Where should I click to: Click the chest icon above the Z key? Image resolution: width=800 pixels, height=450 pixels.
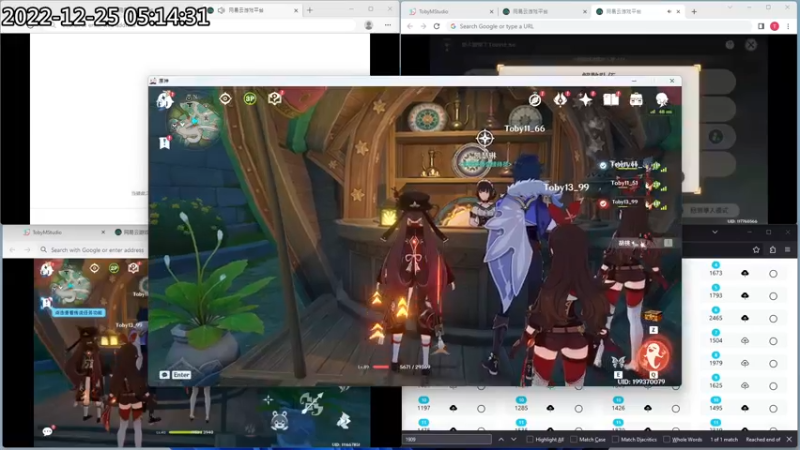(653, 316)
